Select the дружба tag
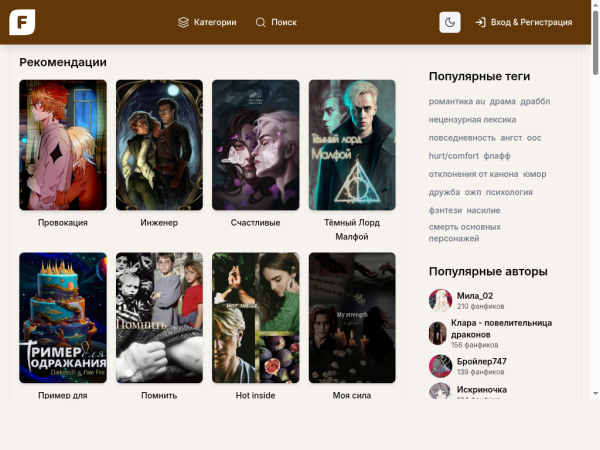 444,192
